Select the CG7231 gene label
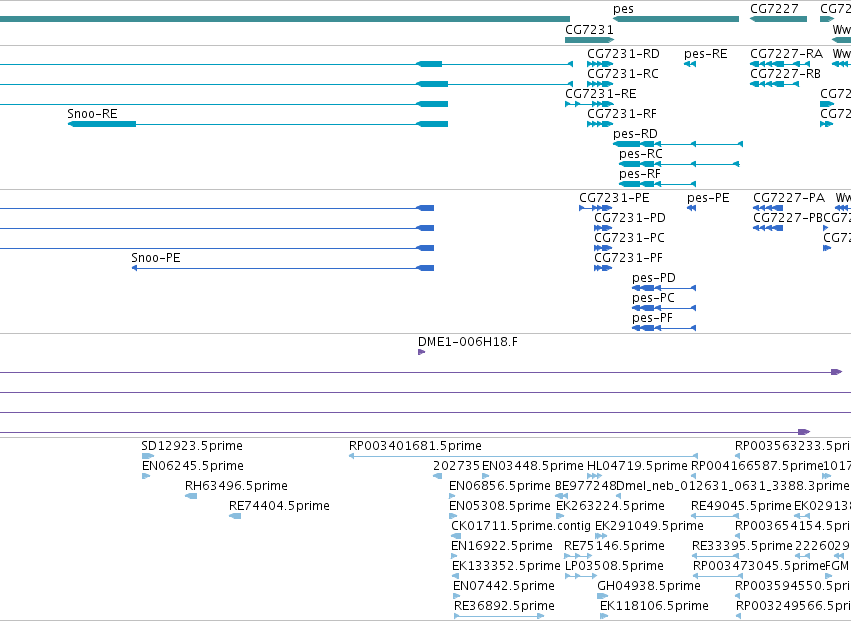 click(x=589, y=29)
